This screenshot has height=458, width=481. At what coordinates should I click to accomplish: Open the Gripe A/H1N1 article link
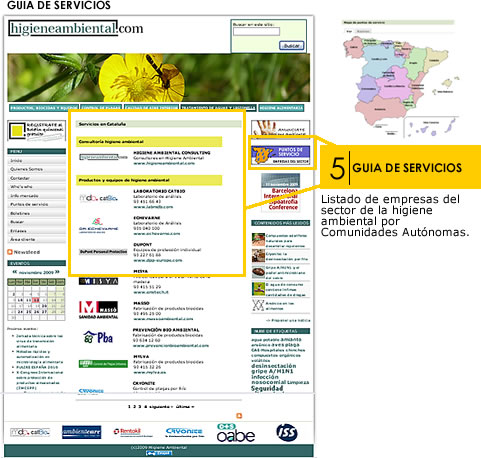point(286,272)
